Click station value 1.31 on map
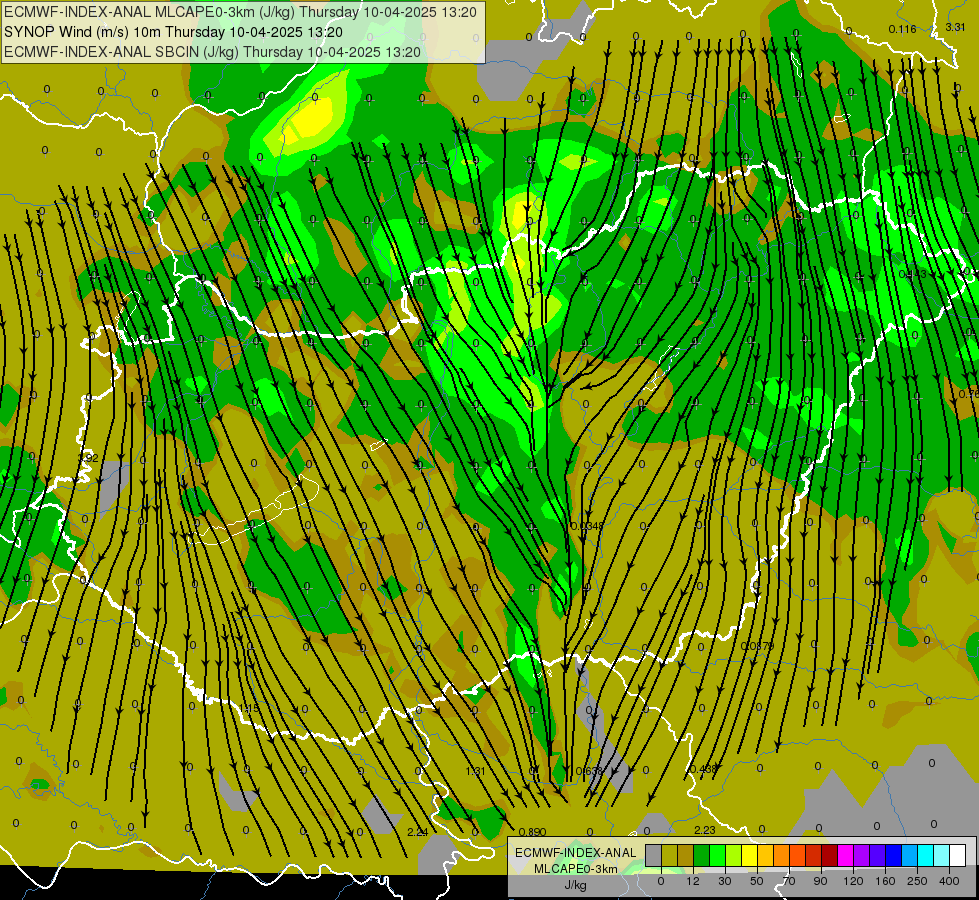The height and width of the screenshot is (900, 979). tap(475, 771)
